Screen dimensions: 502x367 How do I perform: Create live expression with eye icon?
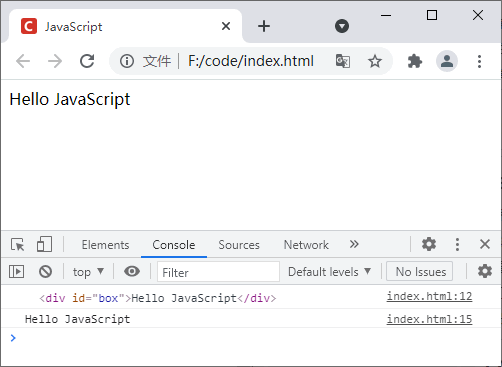click(132, 271)
